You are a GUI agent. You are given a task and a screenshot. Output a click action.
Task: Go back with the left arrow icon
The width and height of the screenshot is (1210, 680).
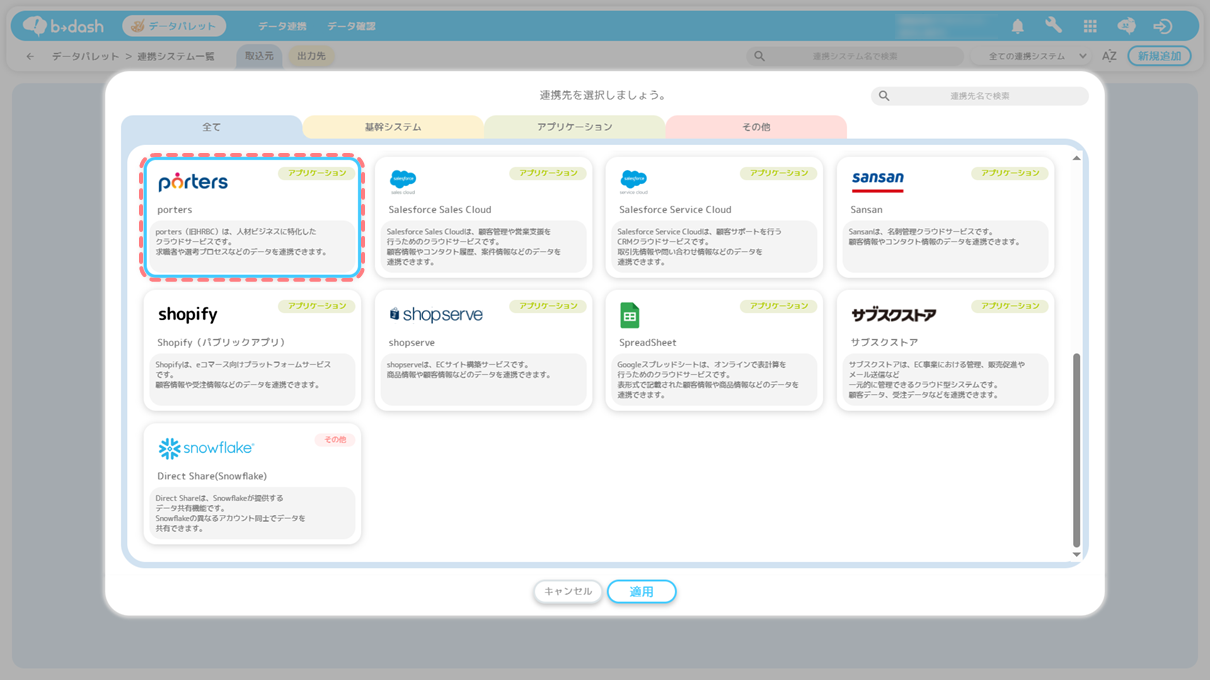click(x=30, y=56)
